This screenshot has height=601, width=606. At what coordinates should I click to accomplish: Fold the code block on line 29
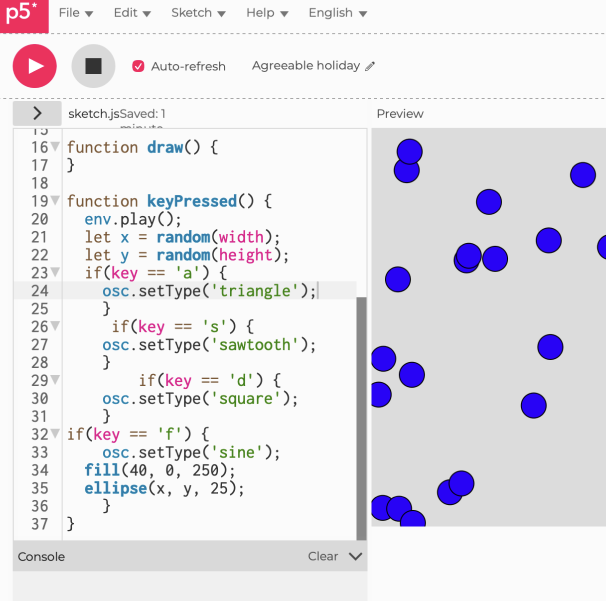tap(56, 379)
